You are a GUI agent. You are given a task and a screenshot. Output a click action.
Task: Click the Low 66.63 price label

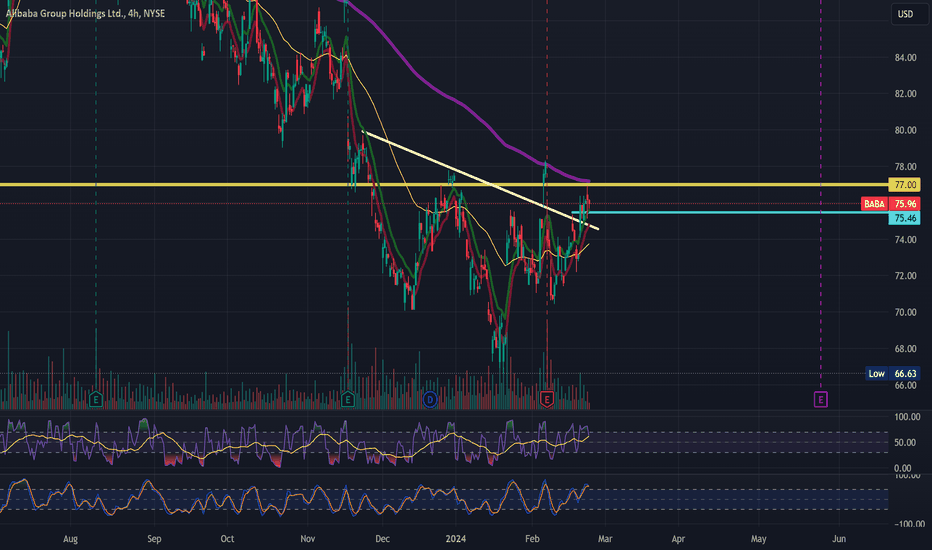[893, 373]
